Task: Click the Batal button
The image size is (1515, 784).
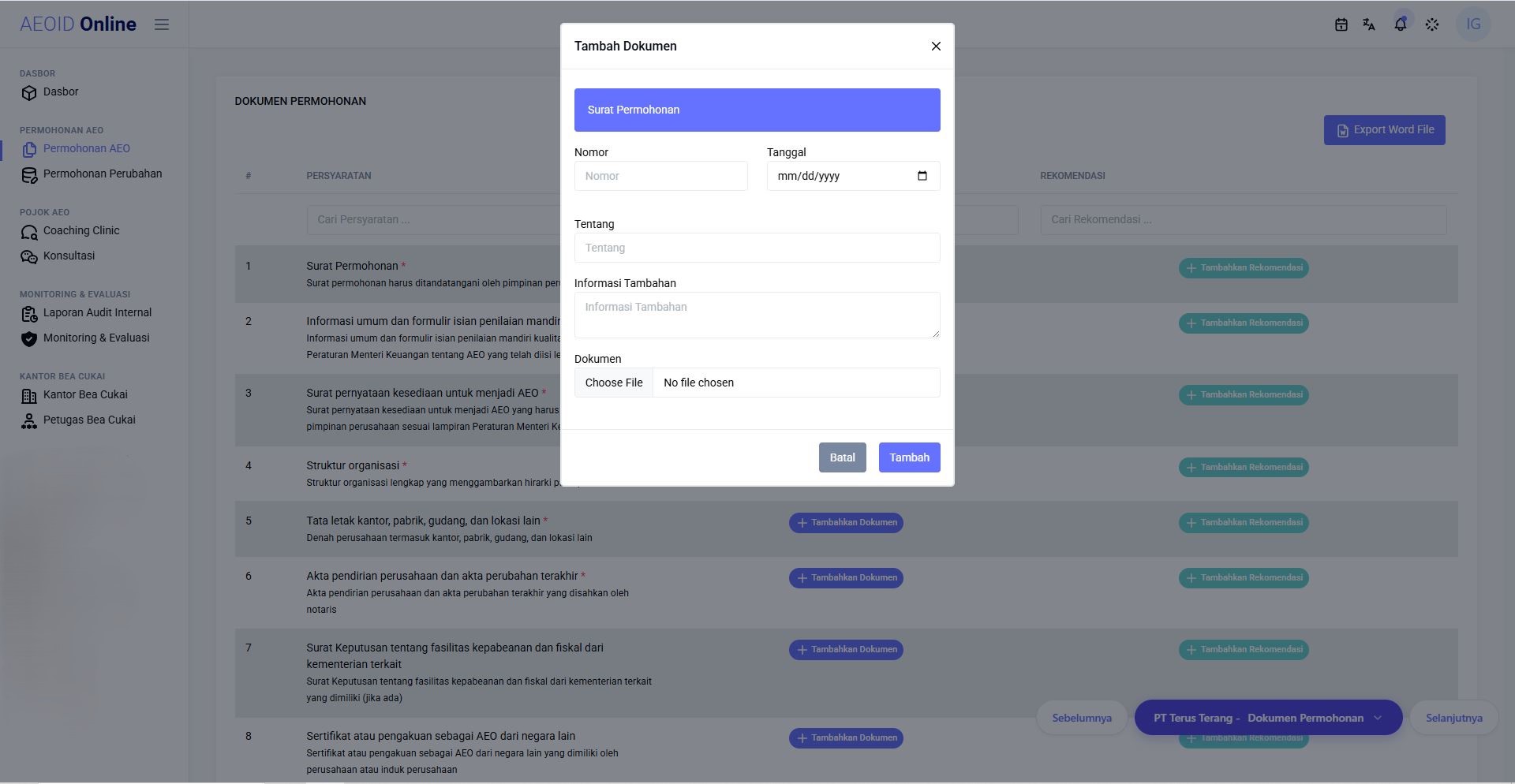Action: (x=842, y=457)
